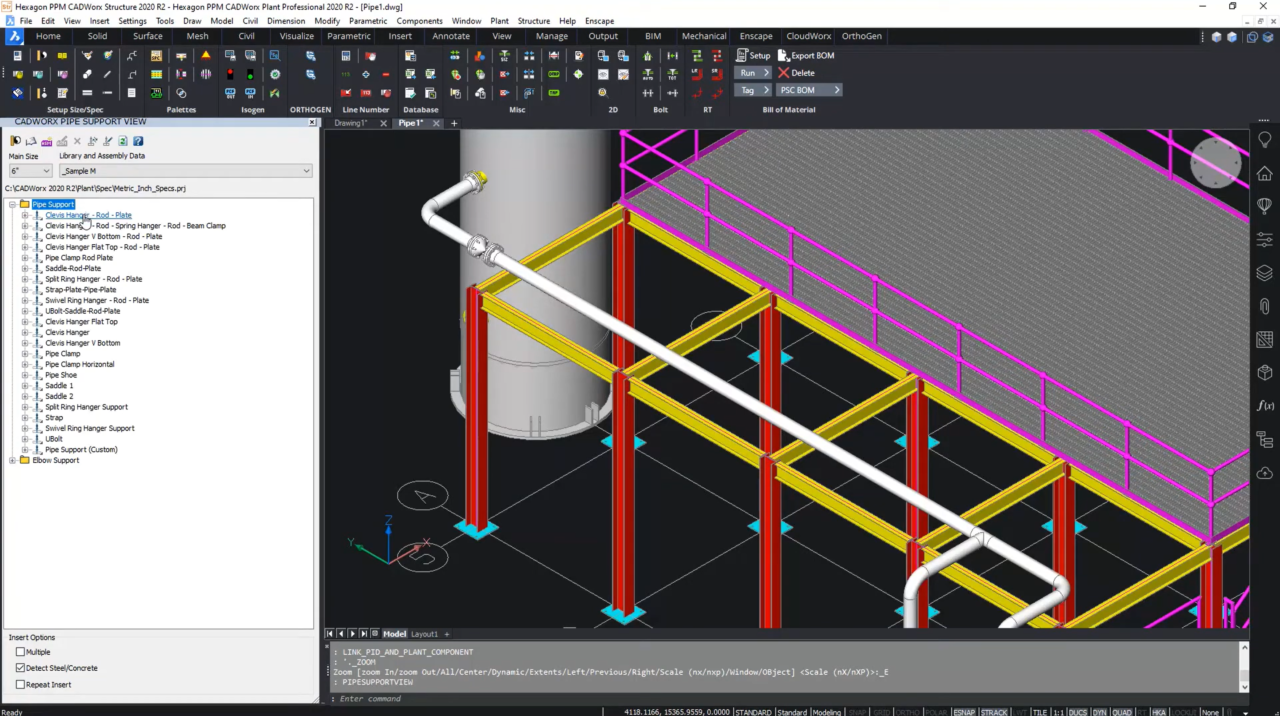Open the File menu
This screenshot has height=716, width=1280.
(x=25, y=20)
